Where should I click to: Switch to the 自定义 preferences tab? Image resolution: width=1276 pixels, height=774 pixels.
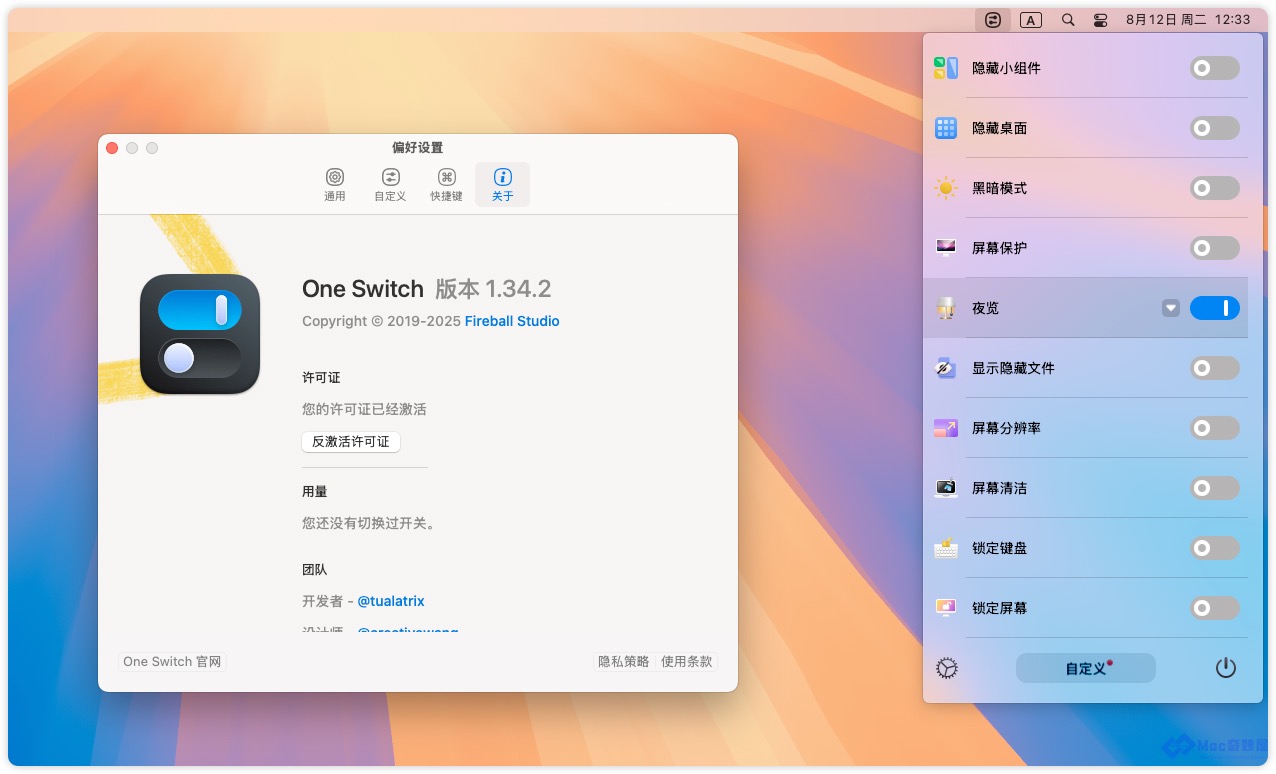click(x=390, y=185)
